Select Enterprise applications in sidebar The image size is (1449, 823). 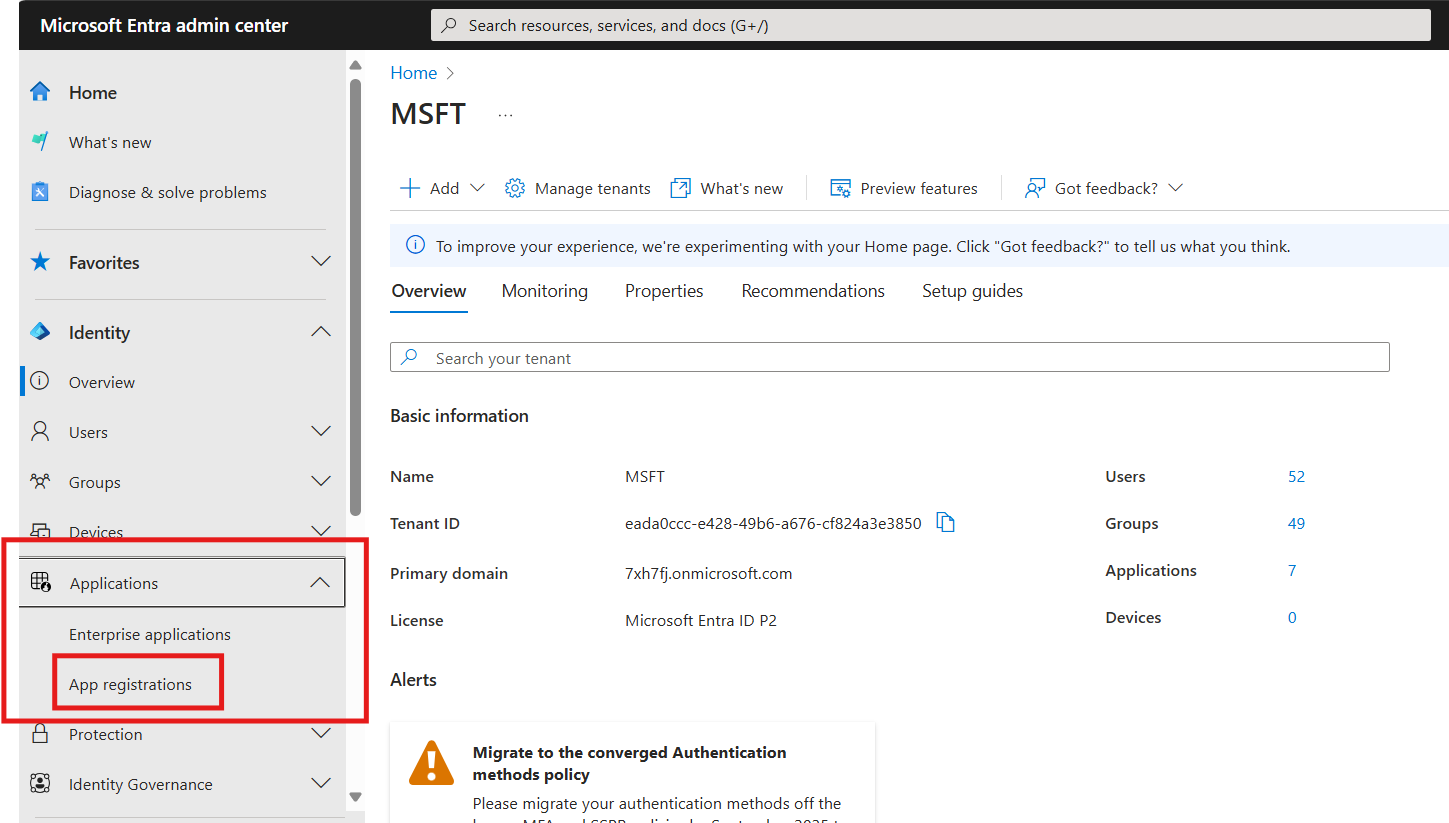150,634
